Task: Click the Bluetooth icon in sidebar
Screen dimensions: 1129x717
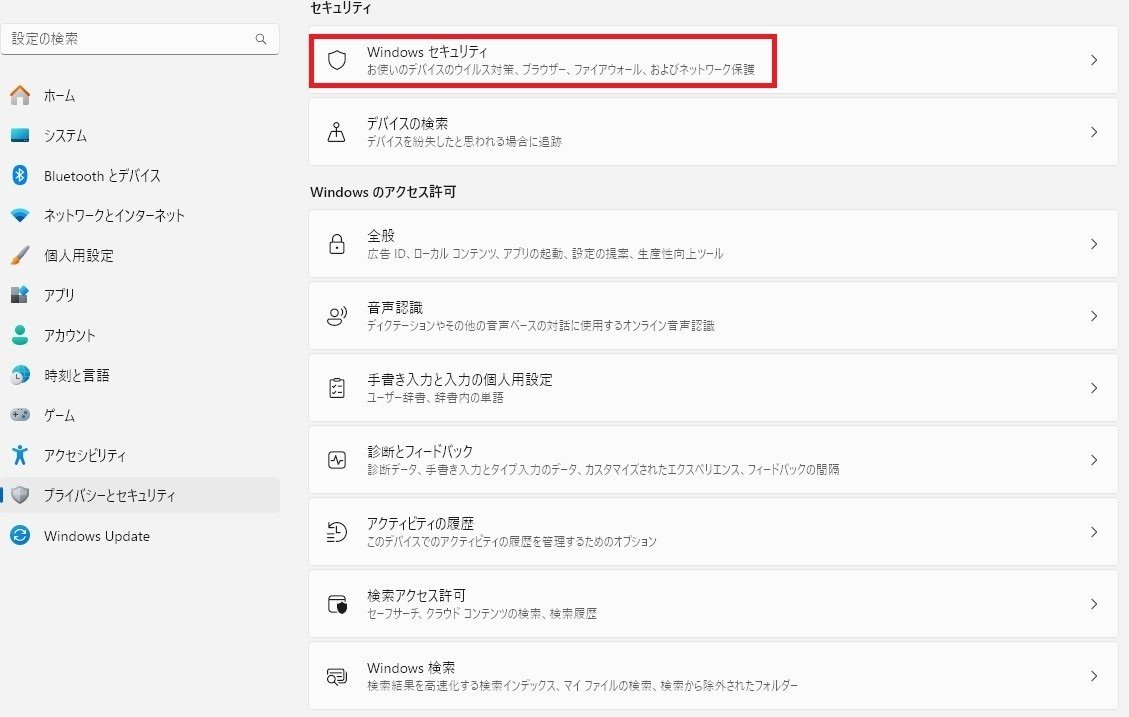Action: tap(20, 175)
